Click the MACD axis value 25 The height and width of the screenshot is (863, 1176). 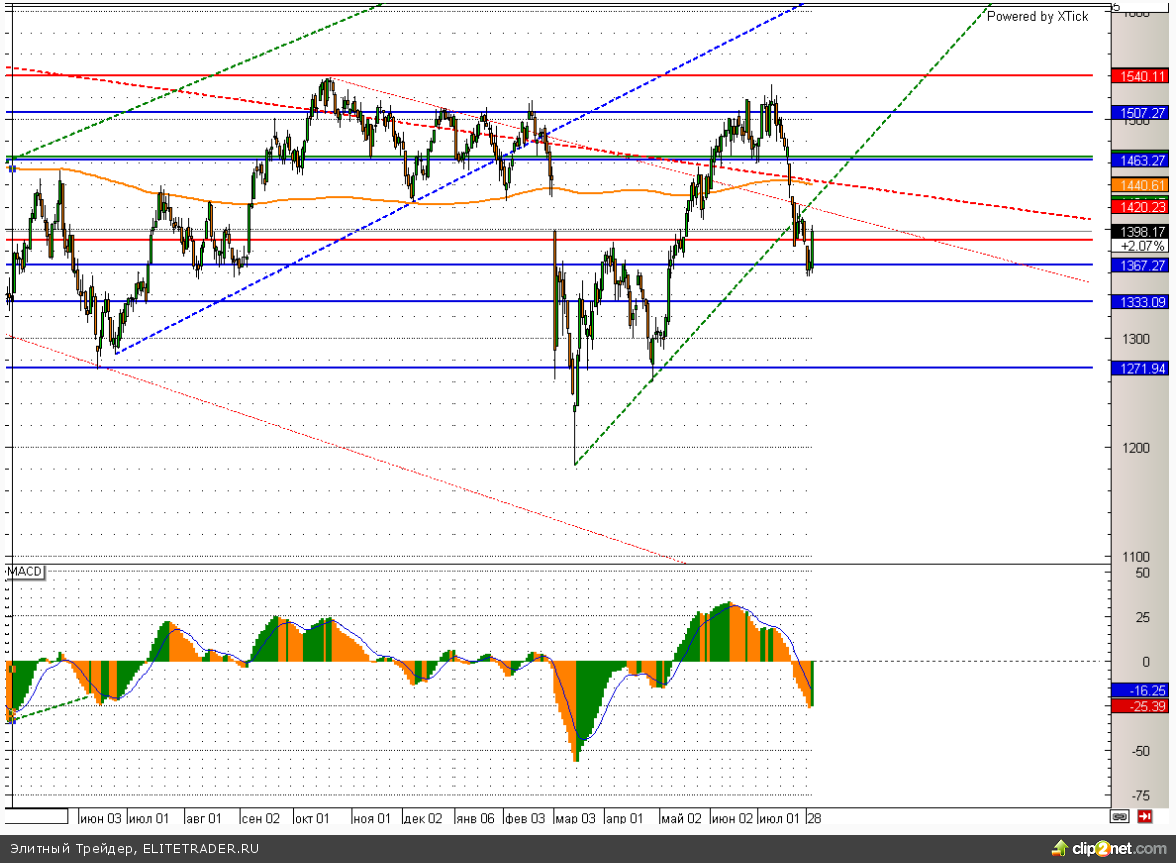[x=1142, y=617]
